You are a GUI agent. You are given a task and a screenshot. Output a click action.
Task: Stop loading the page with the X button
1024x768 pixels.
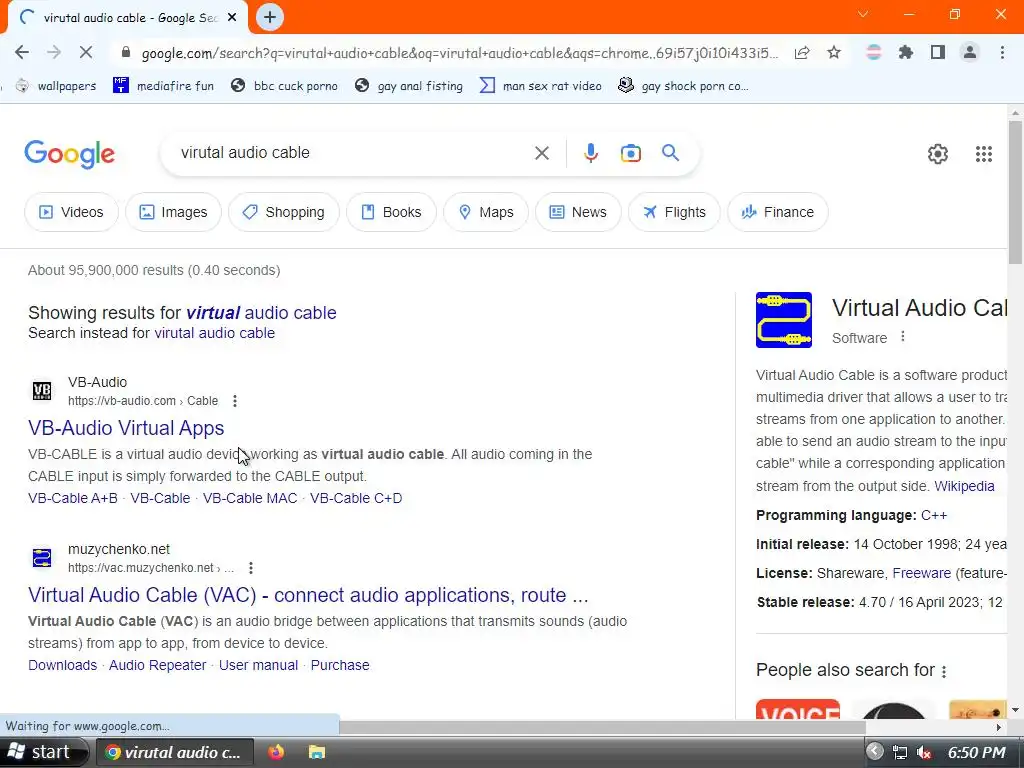(x=86, y=52)
